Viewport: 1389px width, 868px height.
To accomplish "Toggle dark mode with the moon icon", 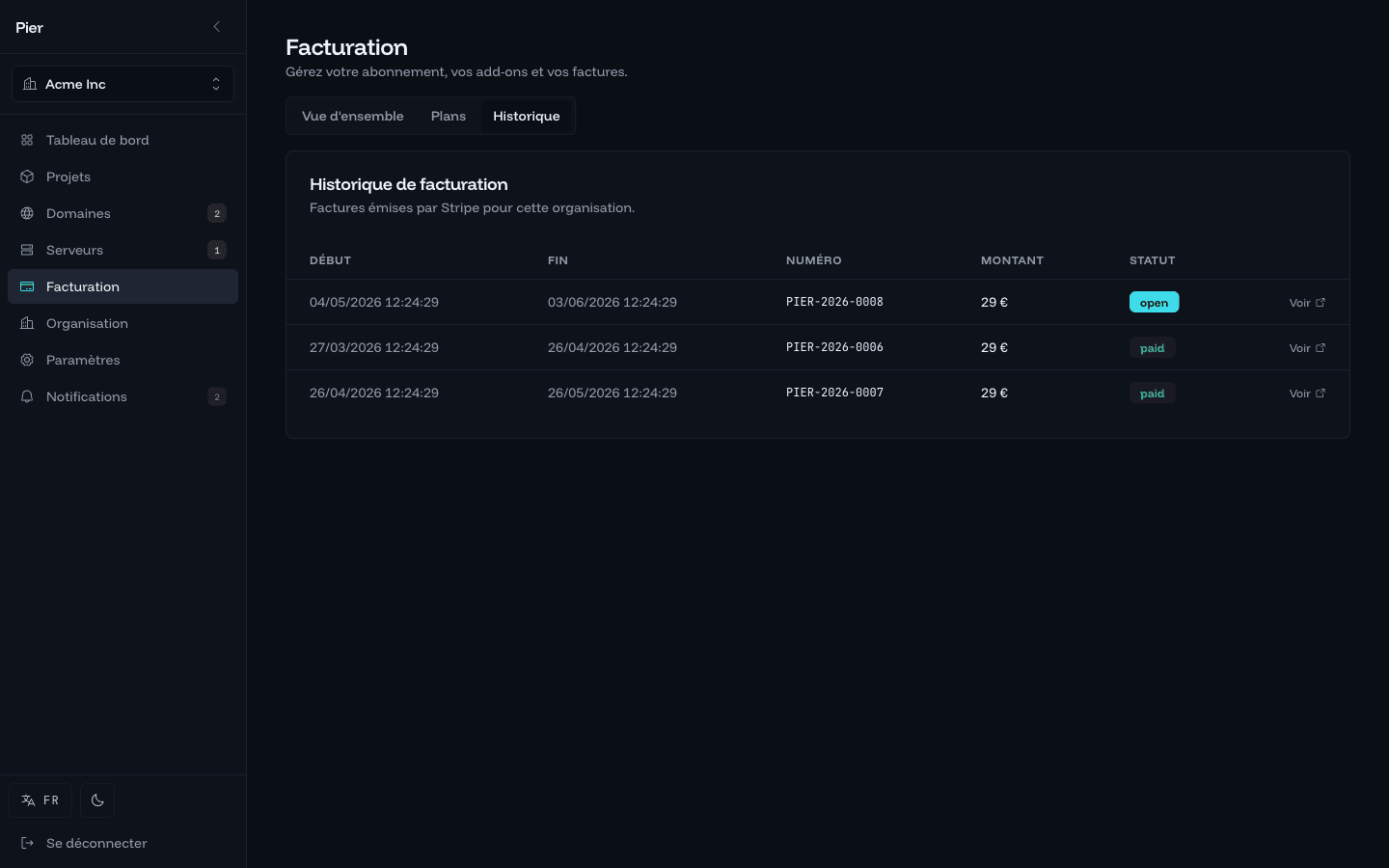I will tap(97, 800).
